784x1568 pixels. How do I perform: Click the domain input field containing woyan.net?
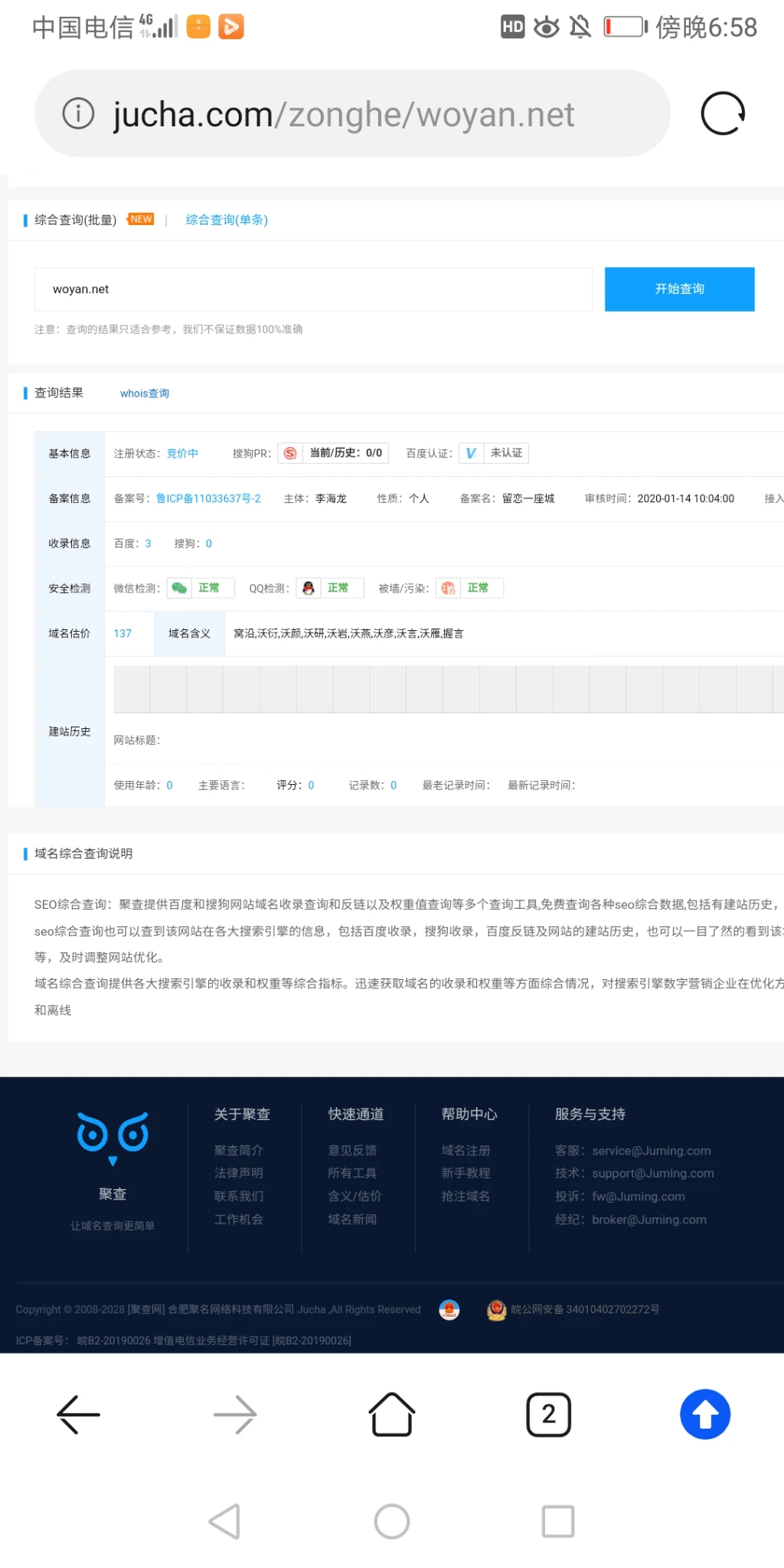313,289
